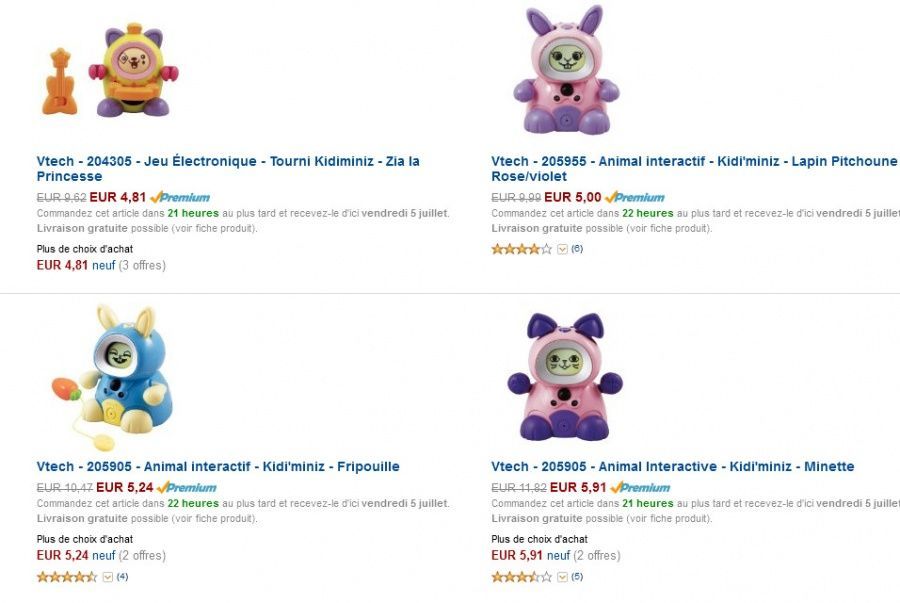Open Kidi'miniz Minette product title link

[x=673, y=466]
